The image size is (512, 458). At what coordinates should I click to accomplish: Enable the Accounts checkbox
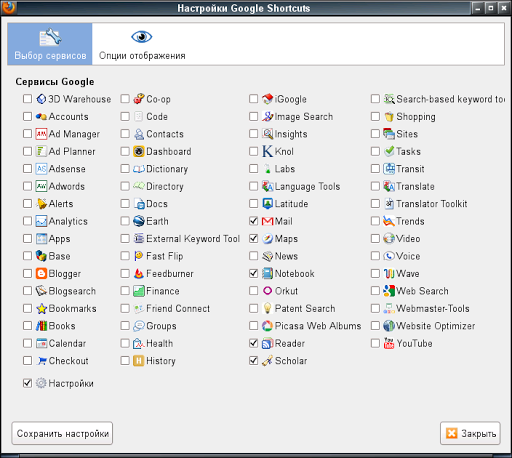27,117
